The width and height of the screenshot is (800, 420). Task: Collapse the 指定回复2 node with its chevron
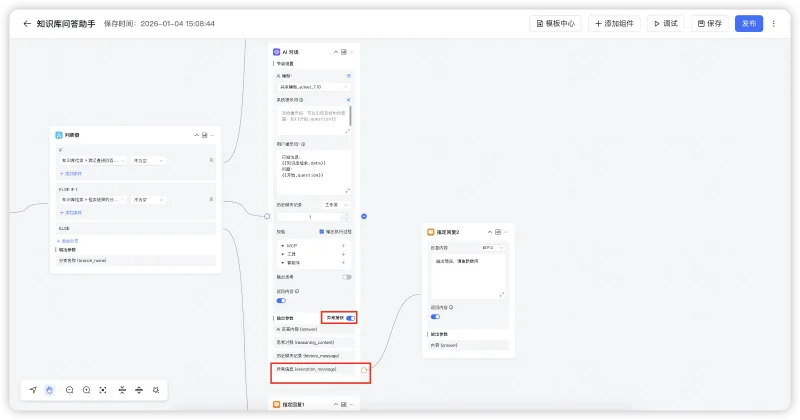pos(490,232)
